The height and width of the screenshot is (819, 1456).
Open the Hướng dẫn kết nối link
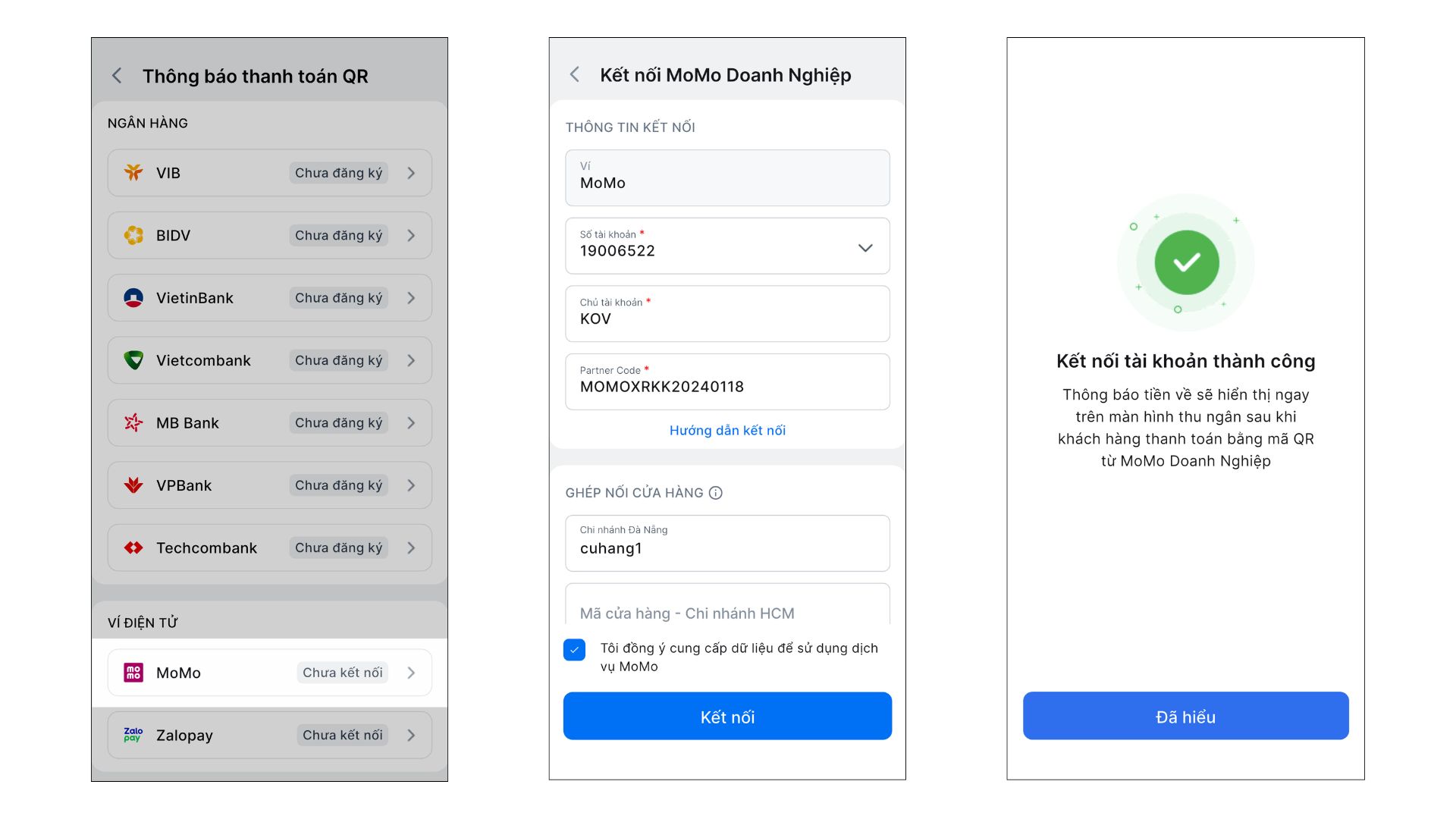tap(727, 431)
